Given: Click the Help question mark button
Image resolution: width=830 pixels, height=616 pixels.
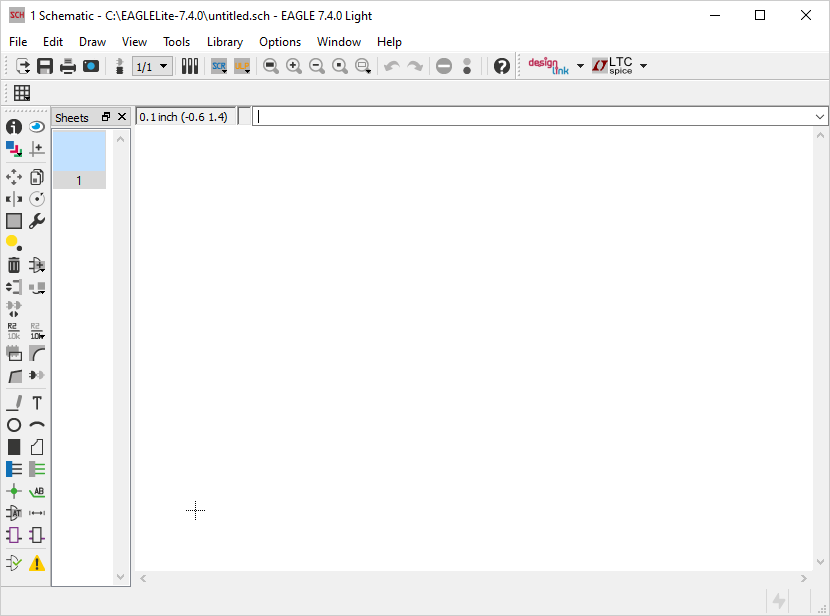Looking at the screenshot, I should (x=502, y=66).
